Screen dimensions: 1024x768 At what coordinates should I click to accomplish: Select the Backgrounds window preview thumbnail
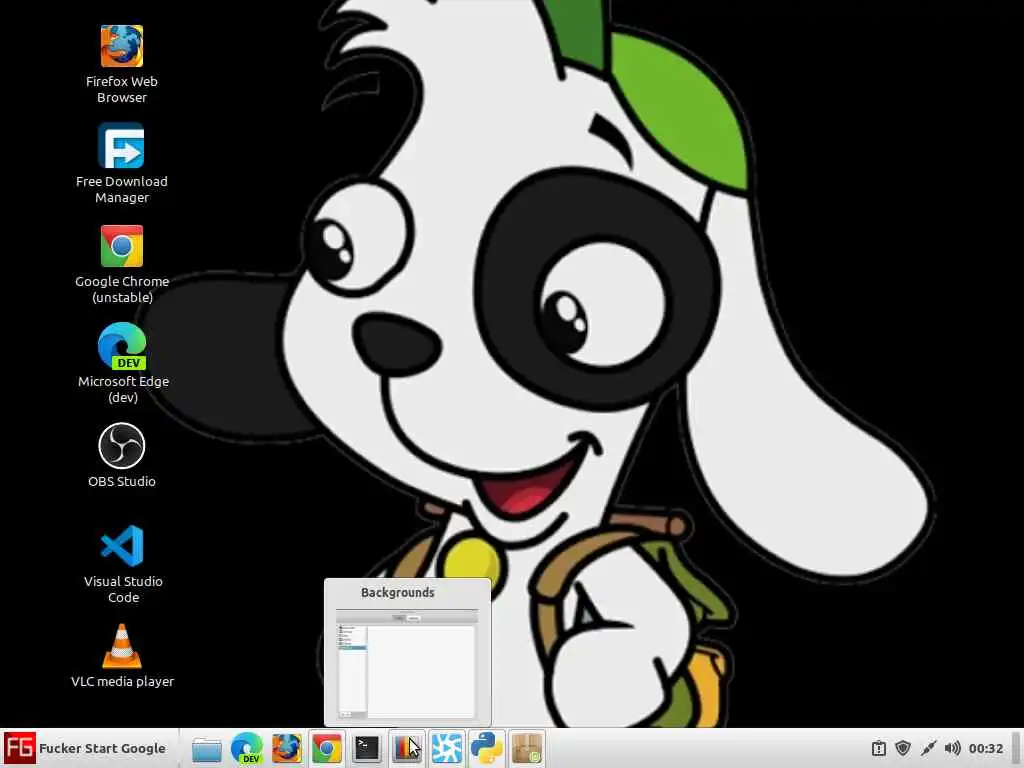(407, 664)
